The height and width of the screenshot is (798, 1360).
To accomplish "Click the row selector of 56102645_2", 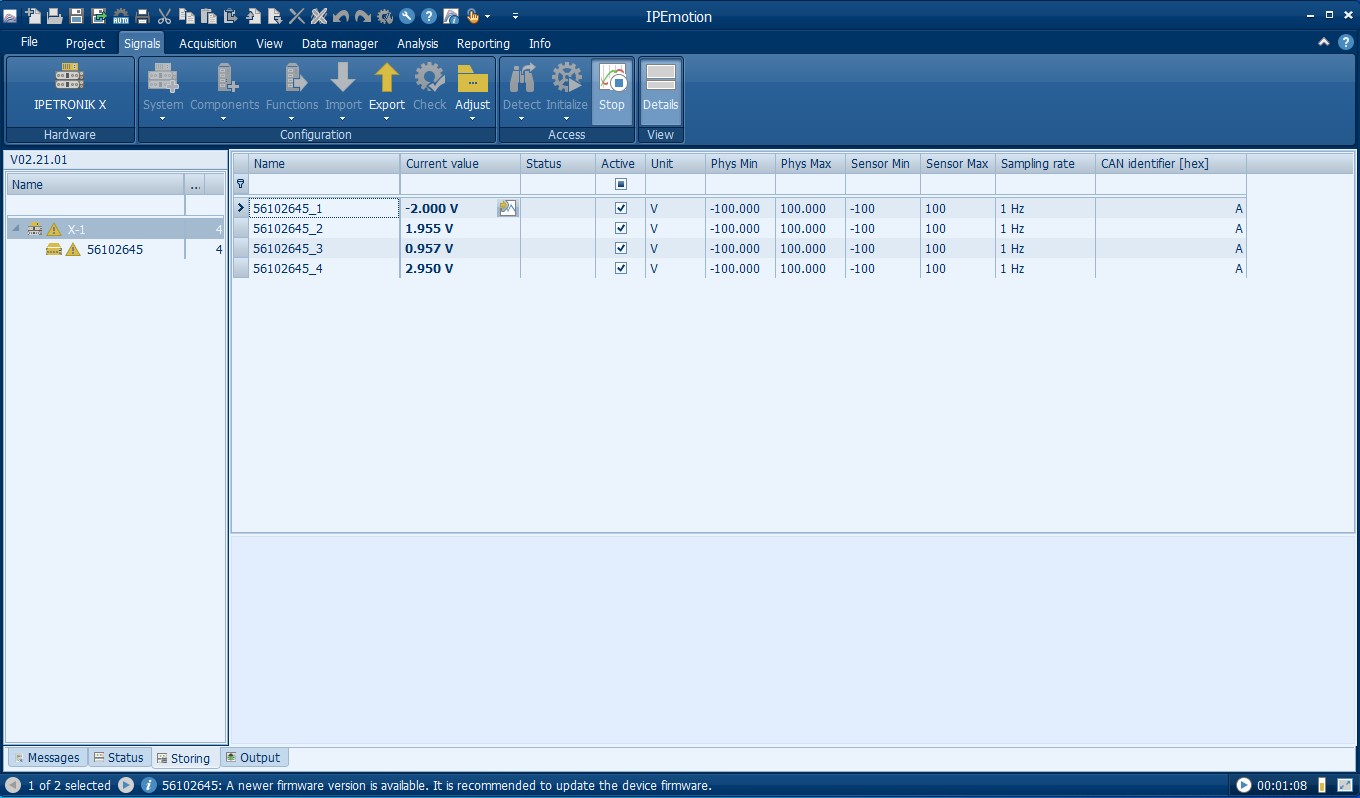I will 240,228.
